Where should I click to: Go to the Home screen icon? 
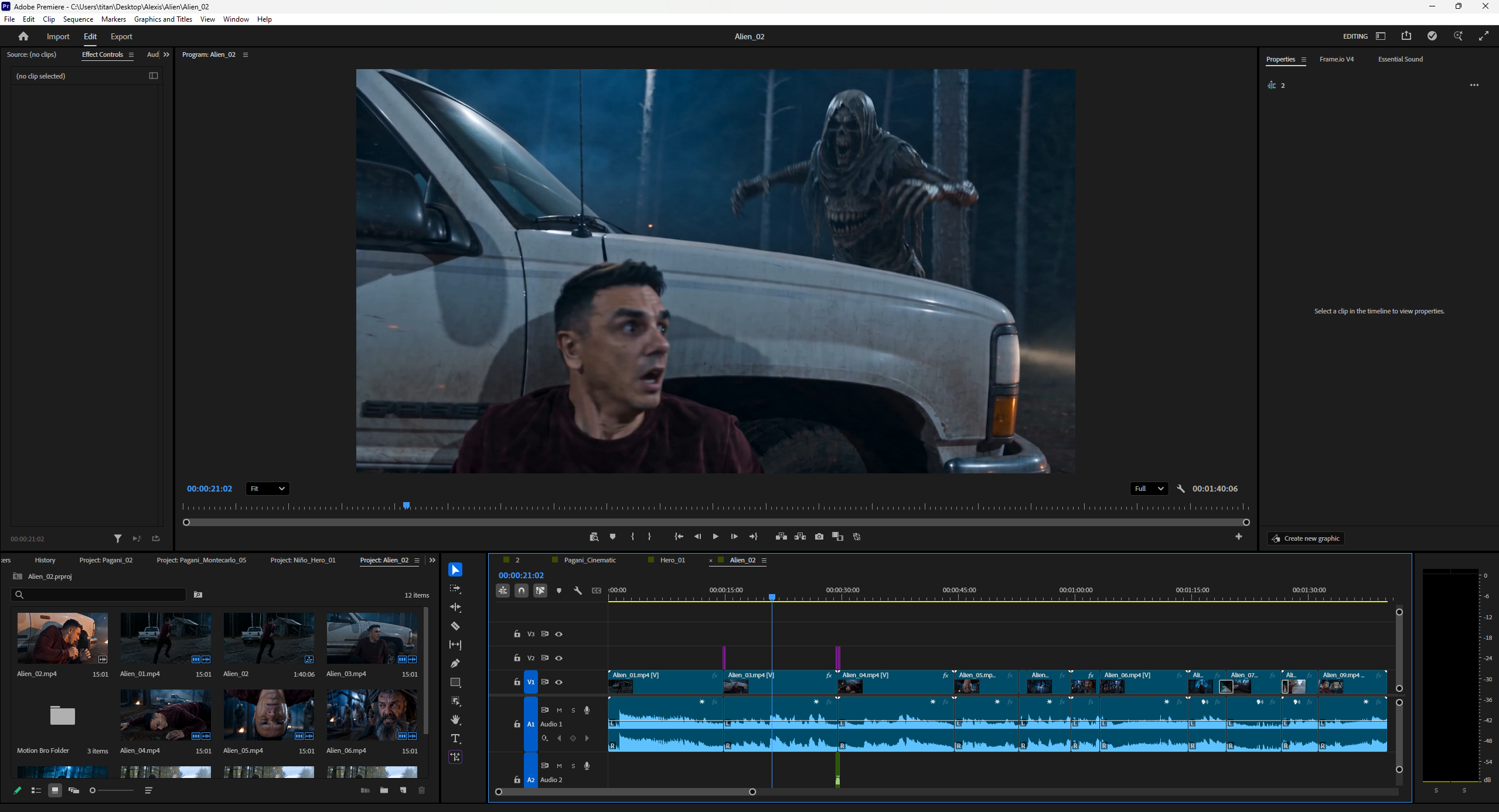23,36
